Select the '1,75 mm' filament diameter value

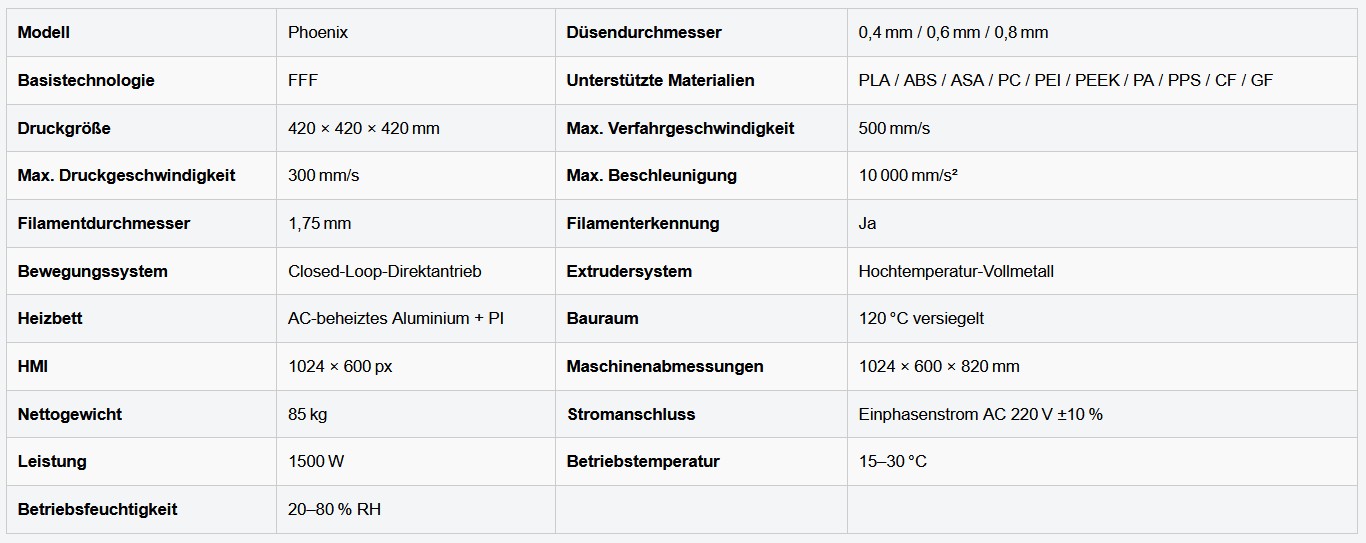[x=319, y=223]
